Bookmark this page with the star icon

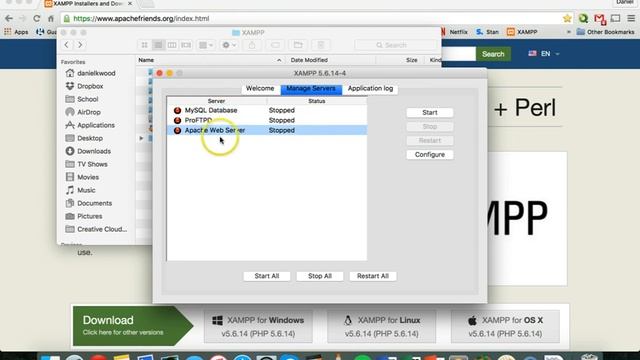(x=567, y=18)
